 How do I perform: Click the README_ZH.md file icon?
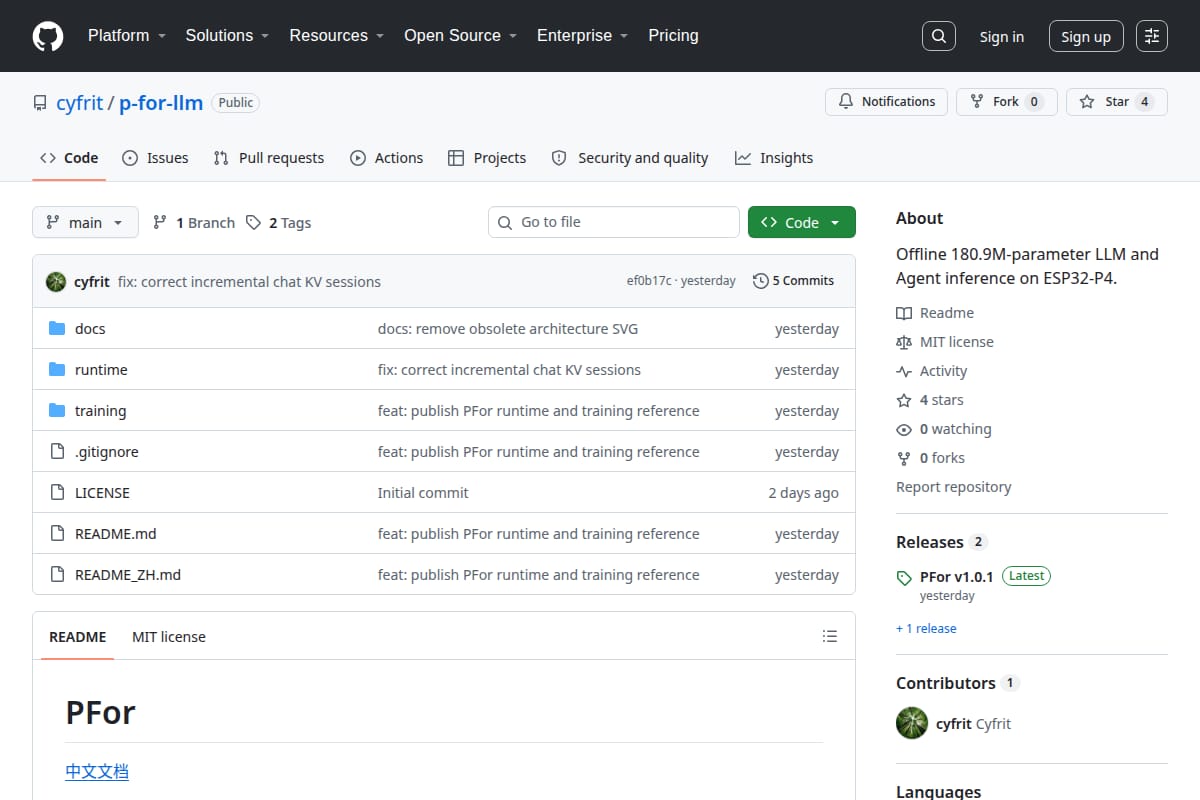pyautogui.click(x=57, y=575)
